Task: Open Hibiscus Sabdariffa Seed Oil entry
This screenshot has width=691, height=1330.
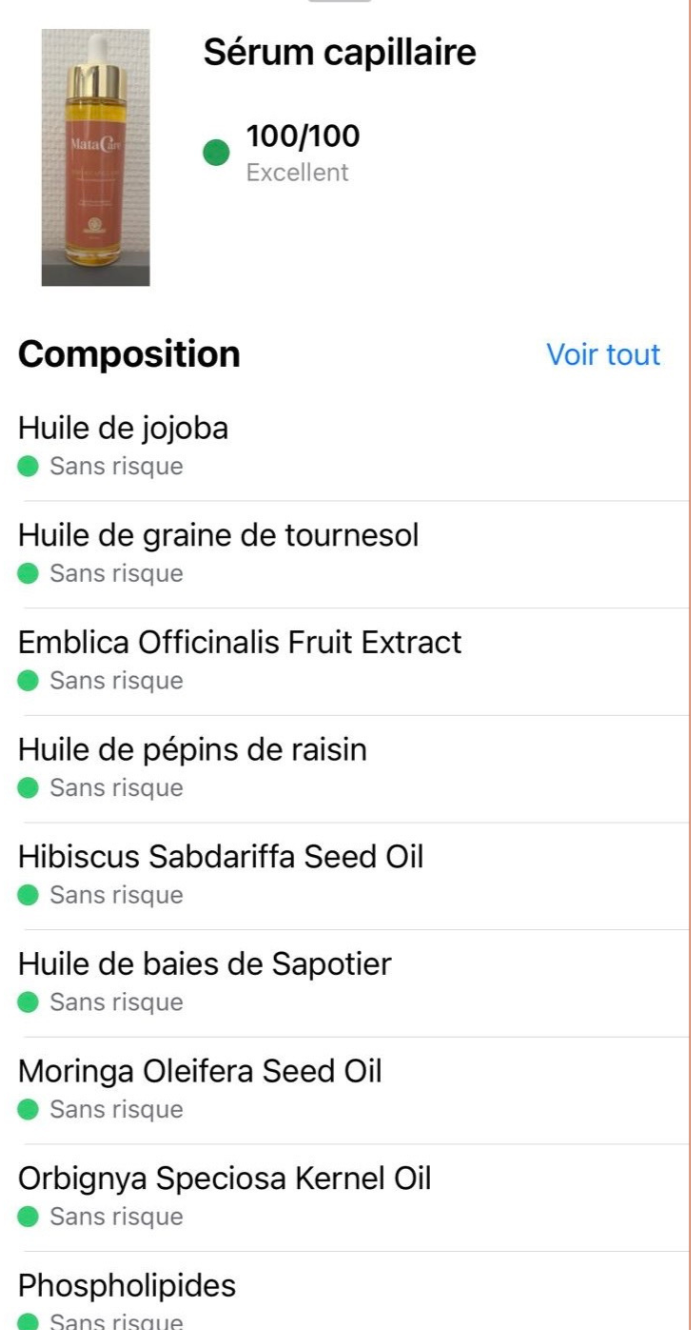Action: pyautogui.click(x=220, y=857)
